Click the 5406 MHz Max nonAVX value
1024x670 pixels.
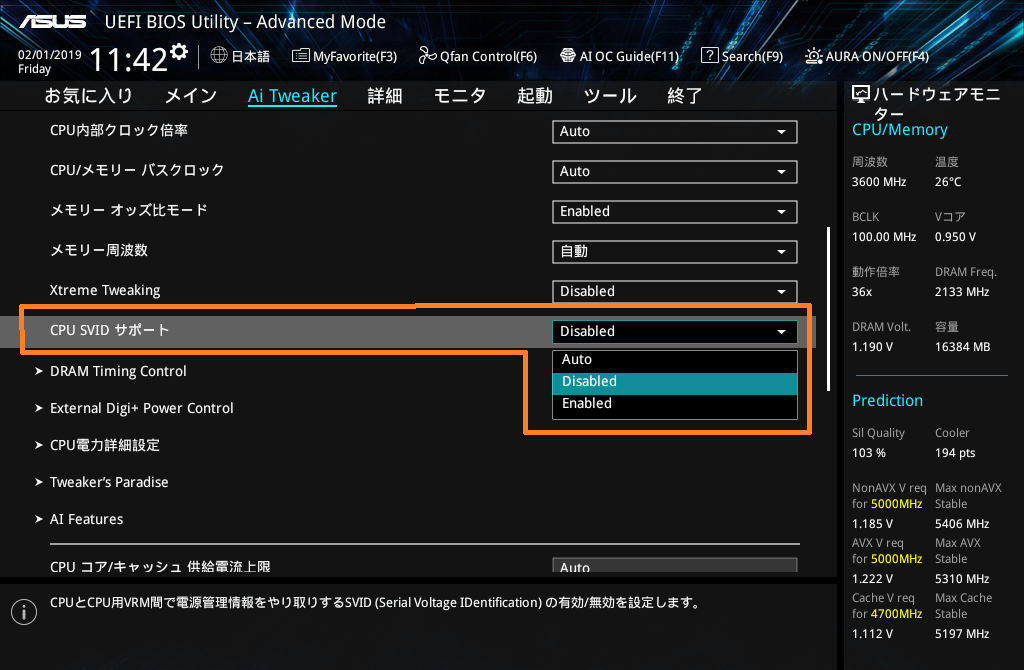point(962,524)
